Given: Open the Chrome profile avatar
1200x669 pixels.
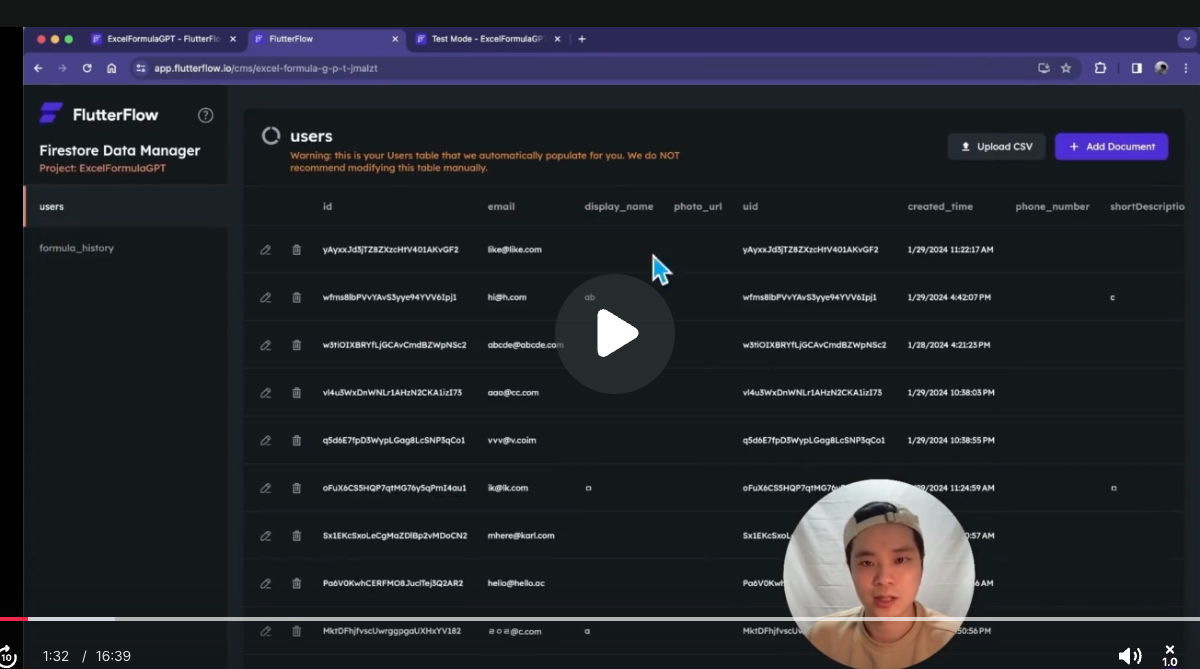Looking at the screenshot, I should click(x=1161, y=68).
